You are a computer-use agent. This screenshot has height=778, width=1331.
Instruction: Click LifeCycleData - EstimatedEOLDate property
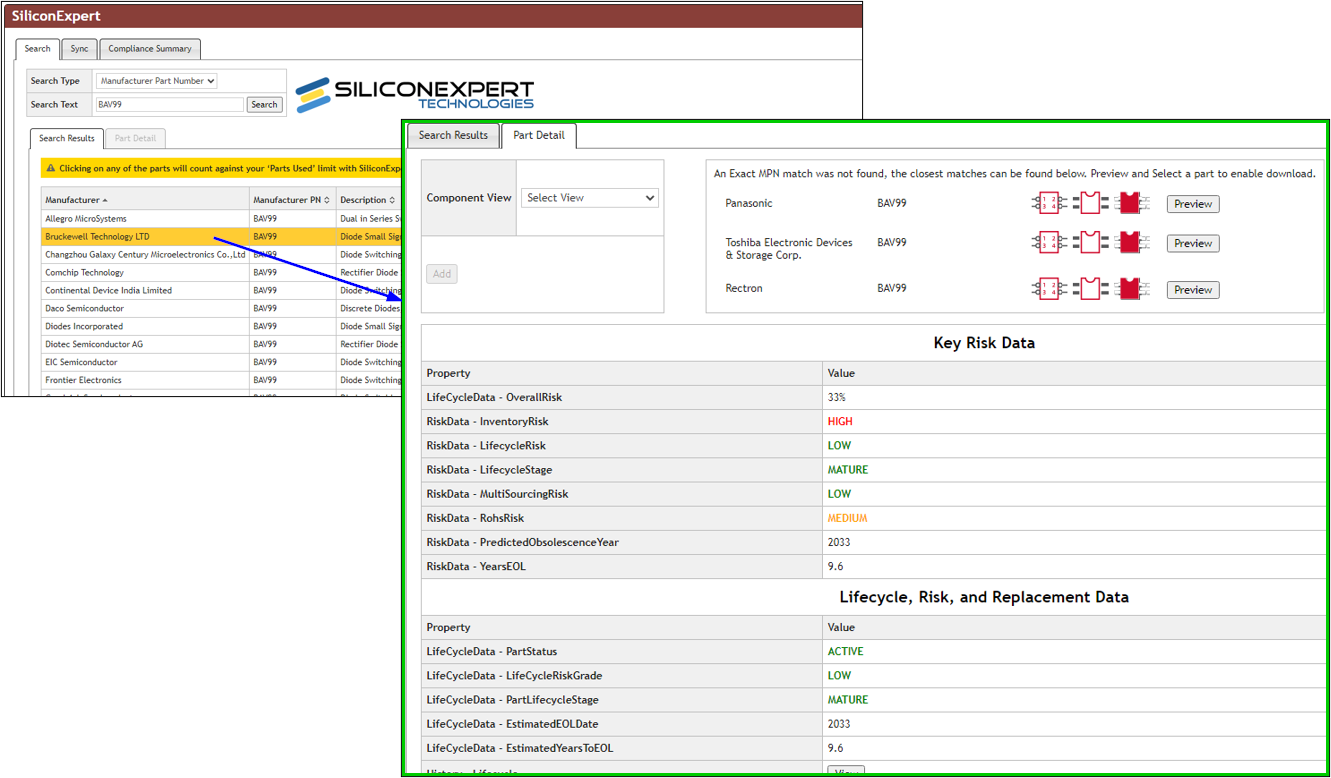[x=512, y=724]
